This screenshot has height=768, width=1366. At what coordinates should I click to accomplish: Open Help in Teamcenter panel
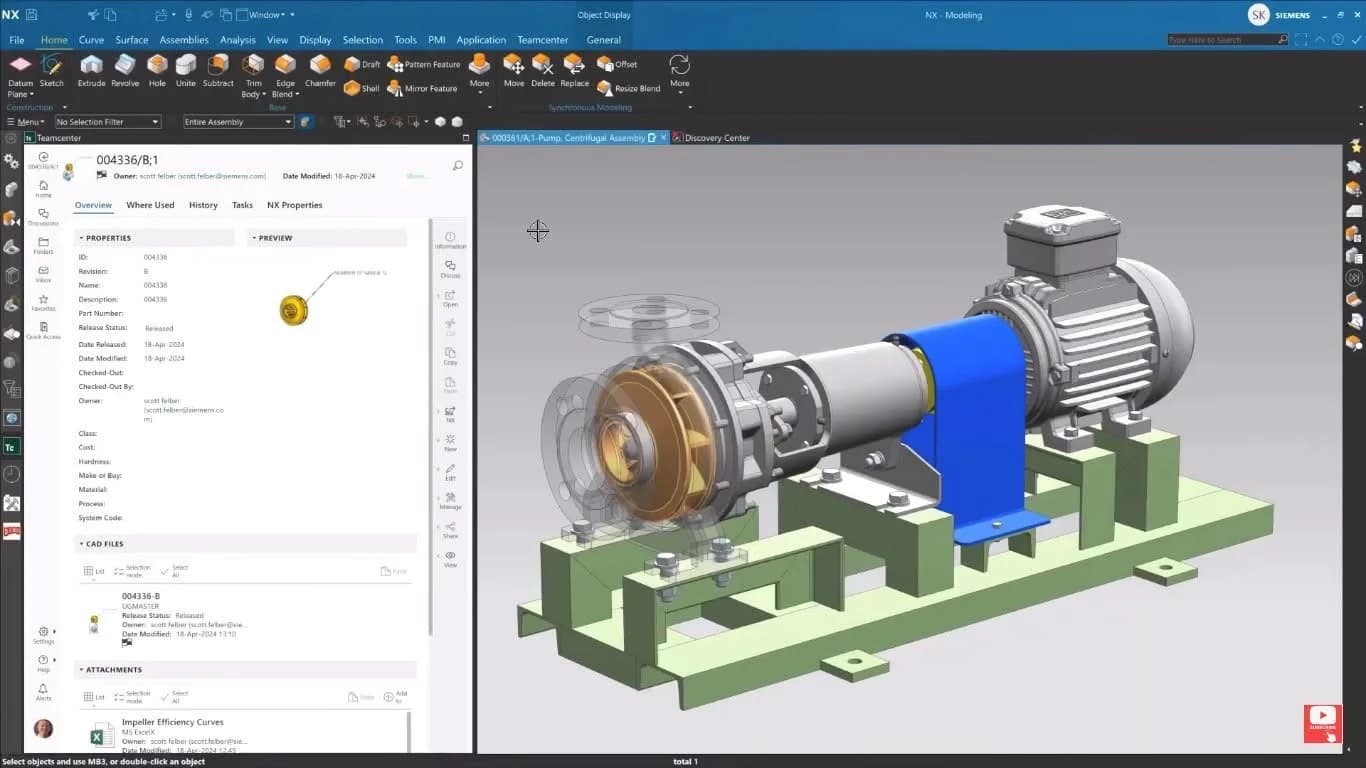click(43, 663)
